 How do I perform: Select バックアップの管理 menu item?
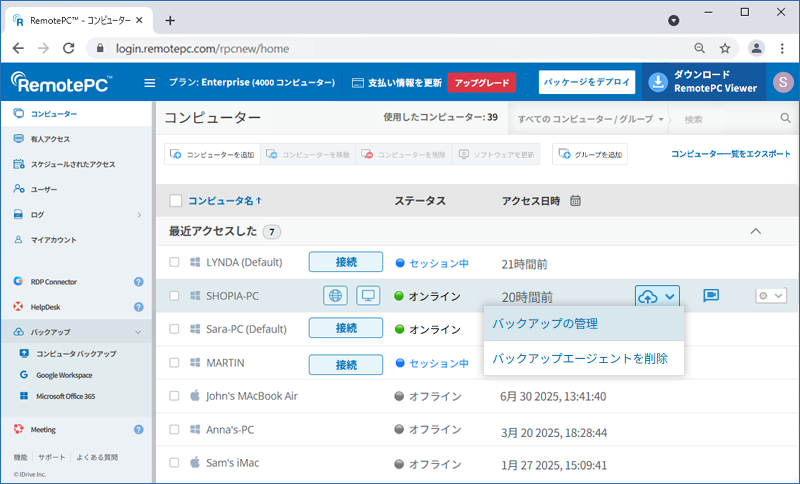(584, 323)
